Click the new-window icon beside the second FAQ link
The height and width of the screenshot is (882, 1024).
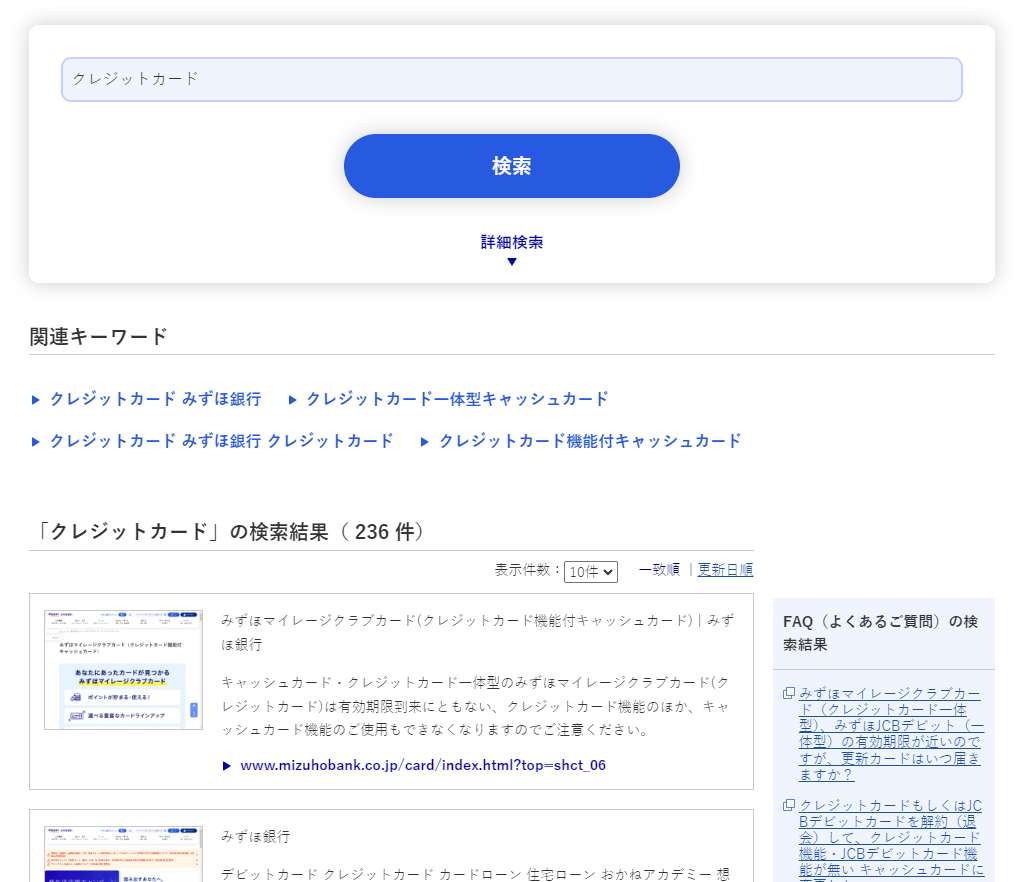(x=789, y=806)
